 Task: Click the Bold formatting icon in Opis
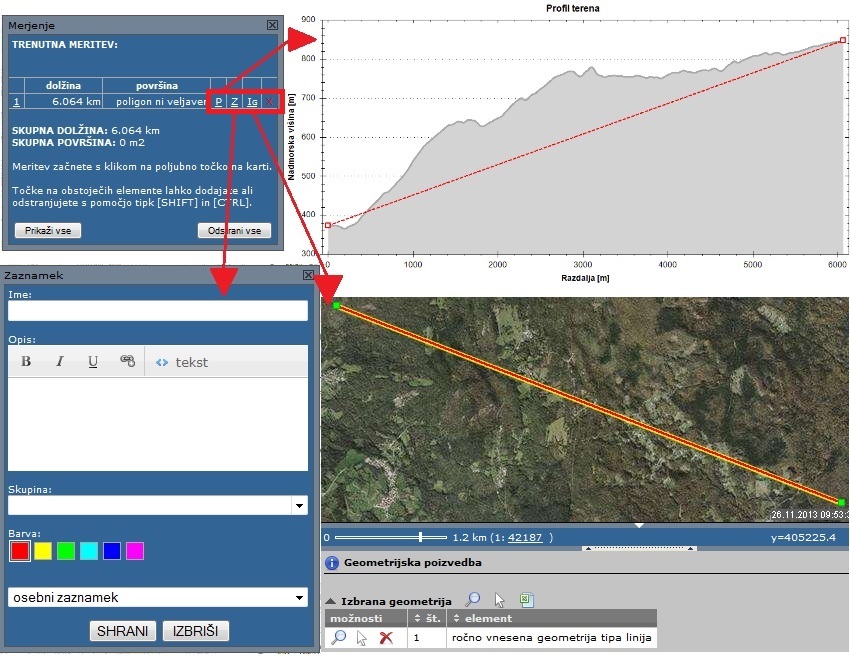point(27,362)
